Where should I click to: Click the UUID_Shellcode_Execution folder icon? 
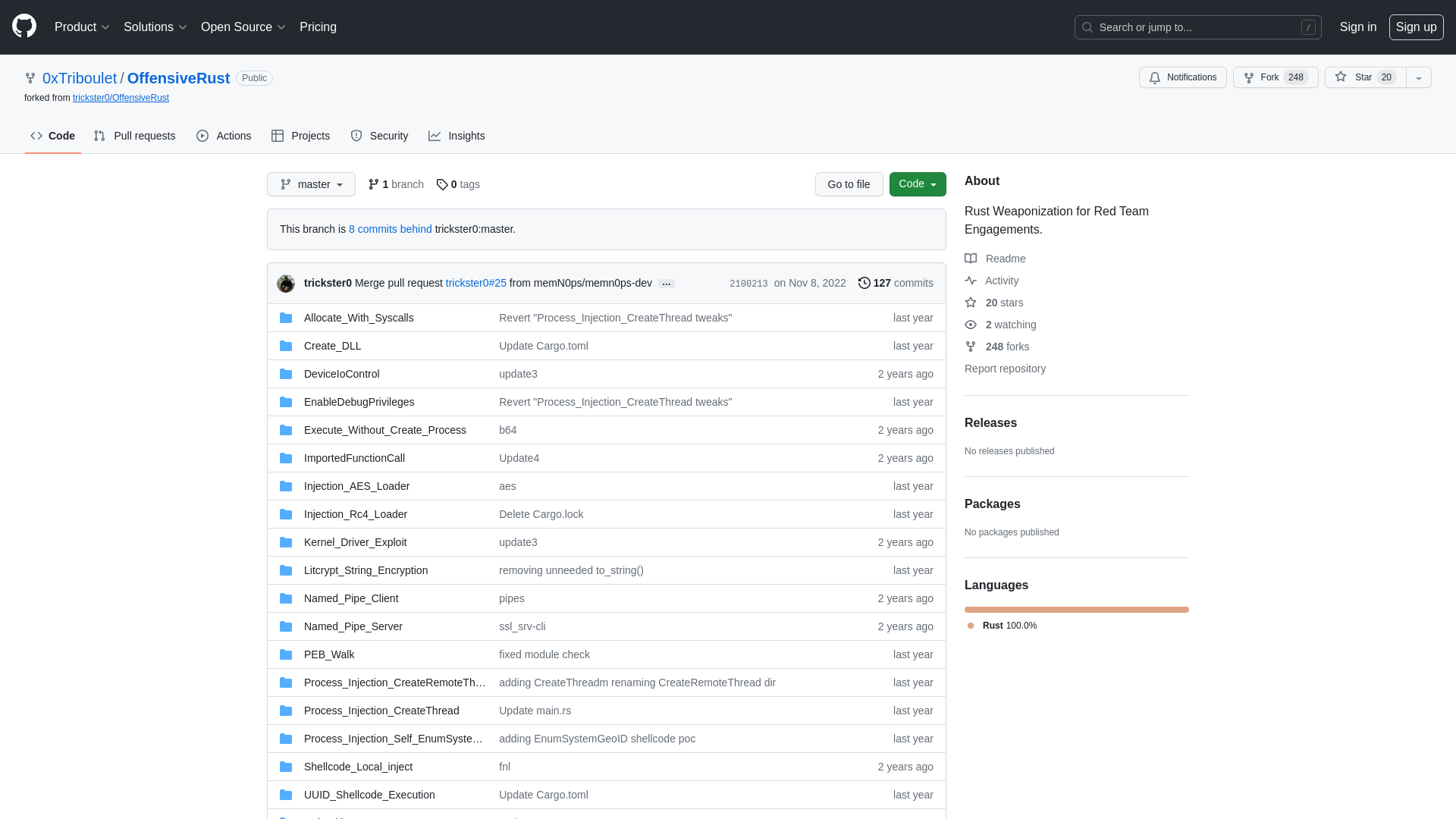(x=286, y=795)
